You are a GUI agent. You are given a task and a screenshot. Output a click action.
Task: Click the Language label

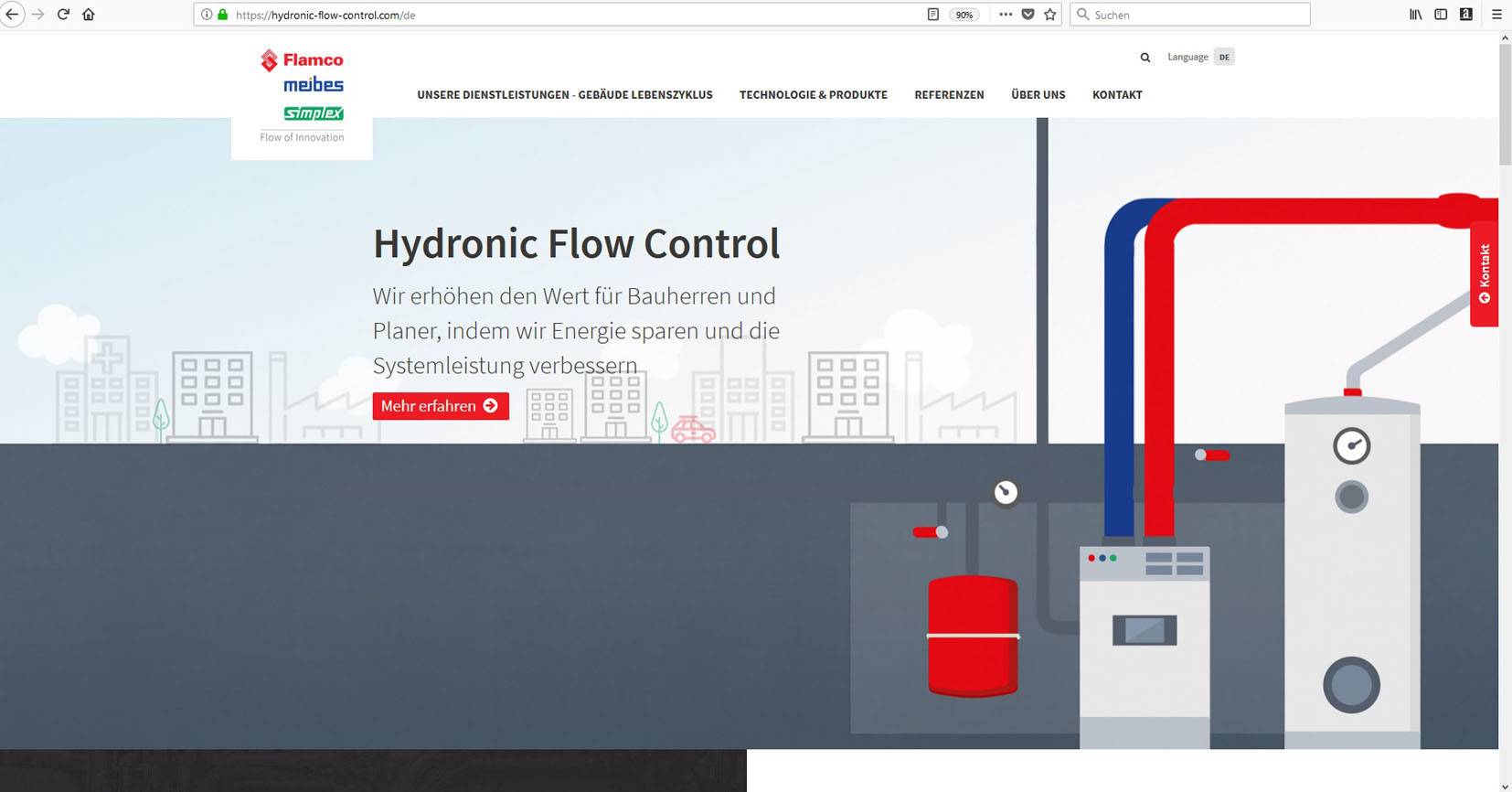coord(1187,57)
